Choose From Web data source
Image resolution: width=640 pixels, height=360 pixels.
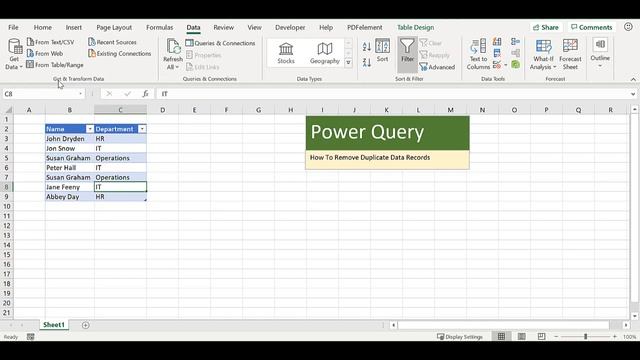(x=45, y=53)
